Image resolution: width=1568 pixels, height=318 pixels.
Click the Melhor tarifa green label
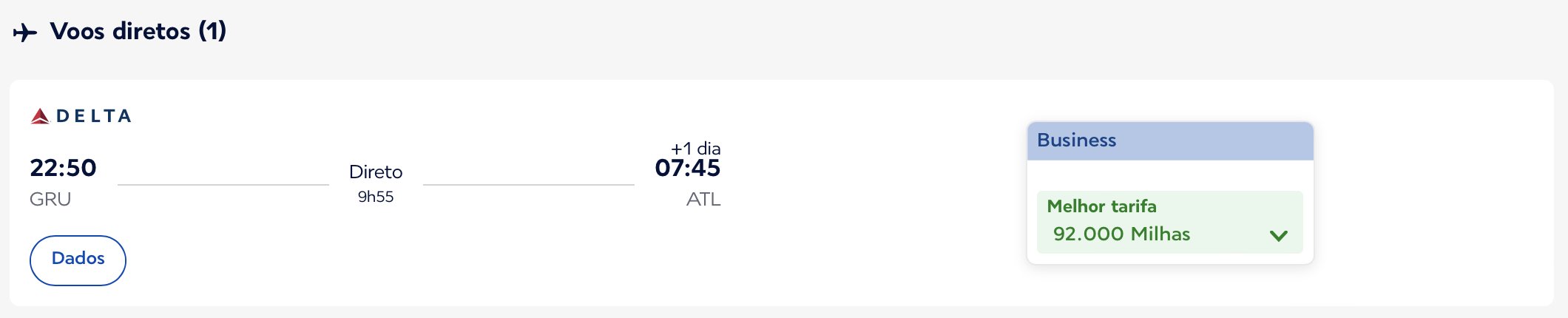click(x=1101, y=206)
